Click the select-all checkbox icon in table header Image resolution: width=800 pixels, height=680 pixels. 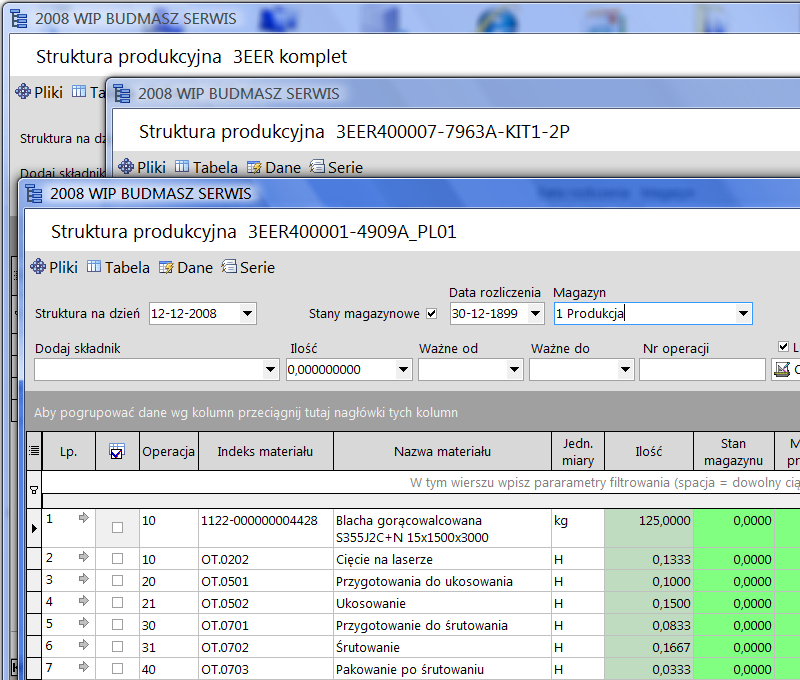(x=116, y=451)
